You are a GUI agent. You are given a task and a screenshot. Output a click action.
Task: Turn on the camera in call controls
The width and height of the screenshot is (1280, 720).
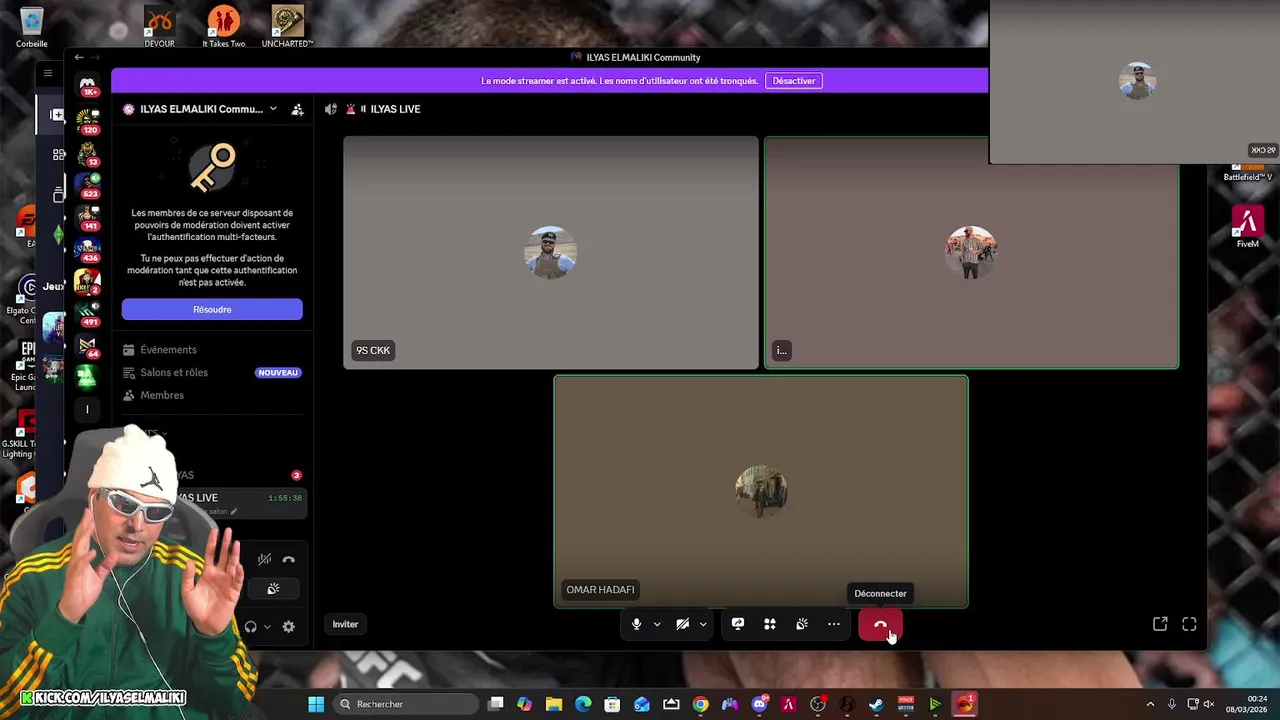tap(682, 624)
